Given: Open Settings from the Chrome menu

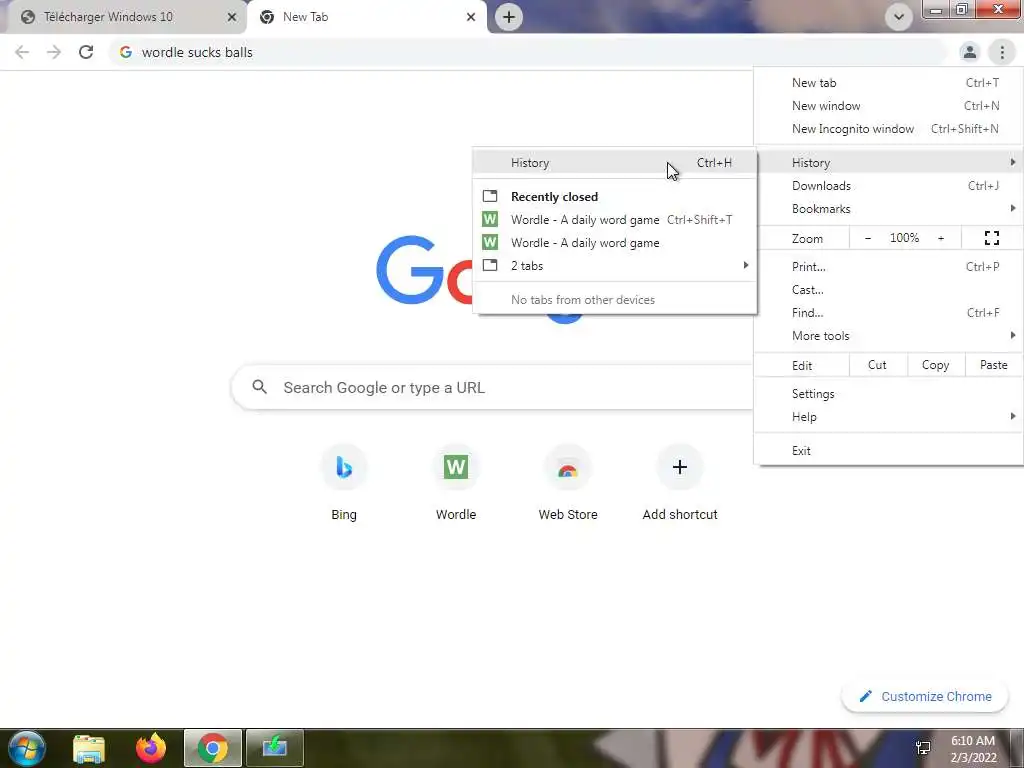Looking at the screenshot, I should tap(888, 394).
